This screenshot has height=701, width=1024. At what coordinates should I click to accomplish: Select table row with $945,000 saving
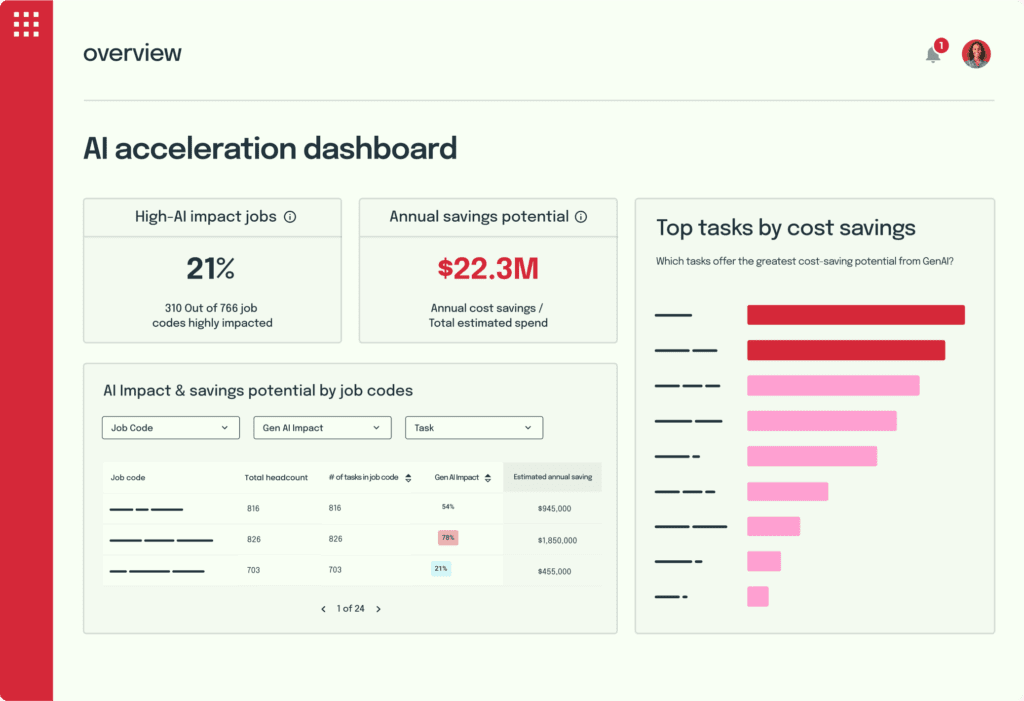[351, 508]
